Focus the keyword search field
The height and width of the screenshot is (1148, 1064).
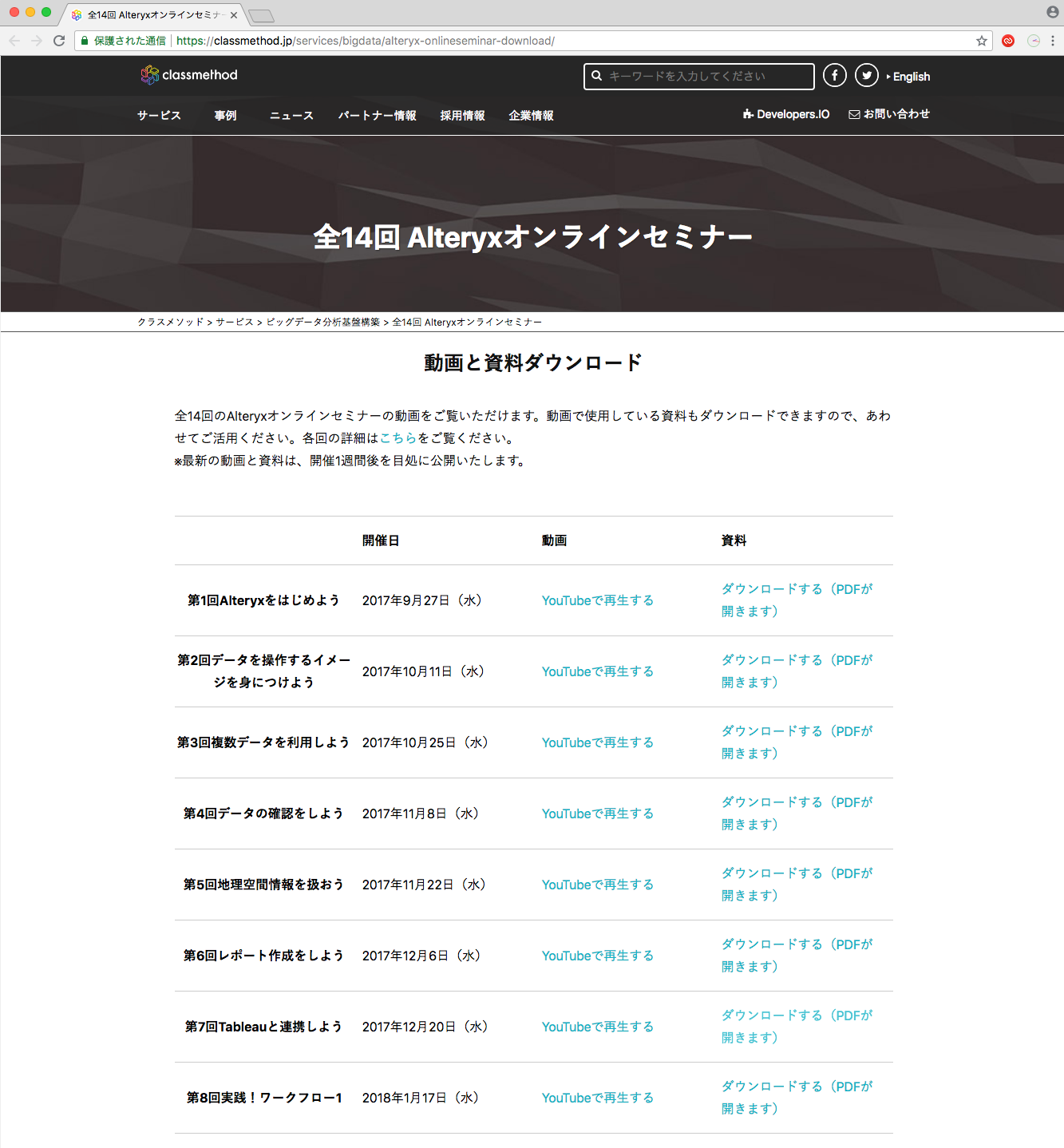pyautogui.click(x=699, y=76)
